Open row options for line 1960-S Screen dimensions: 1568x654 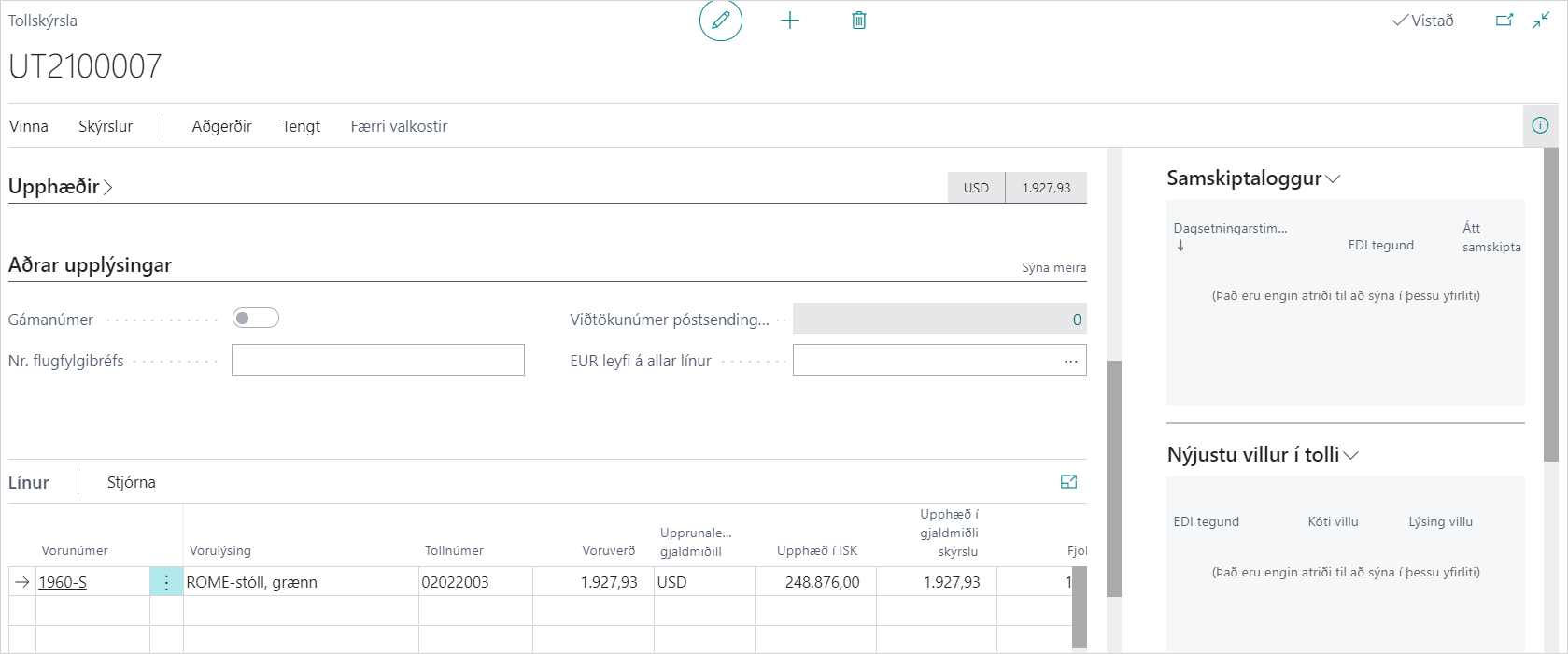click(x=166, y=582)
